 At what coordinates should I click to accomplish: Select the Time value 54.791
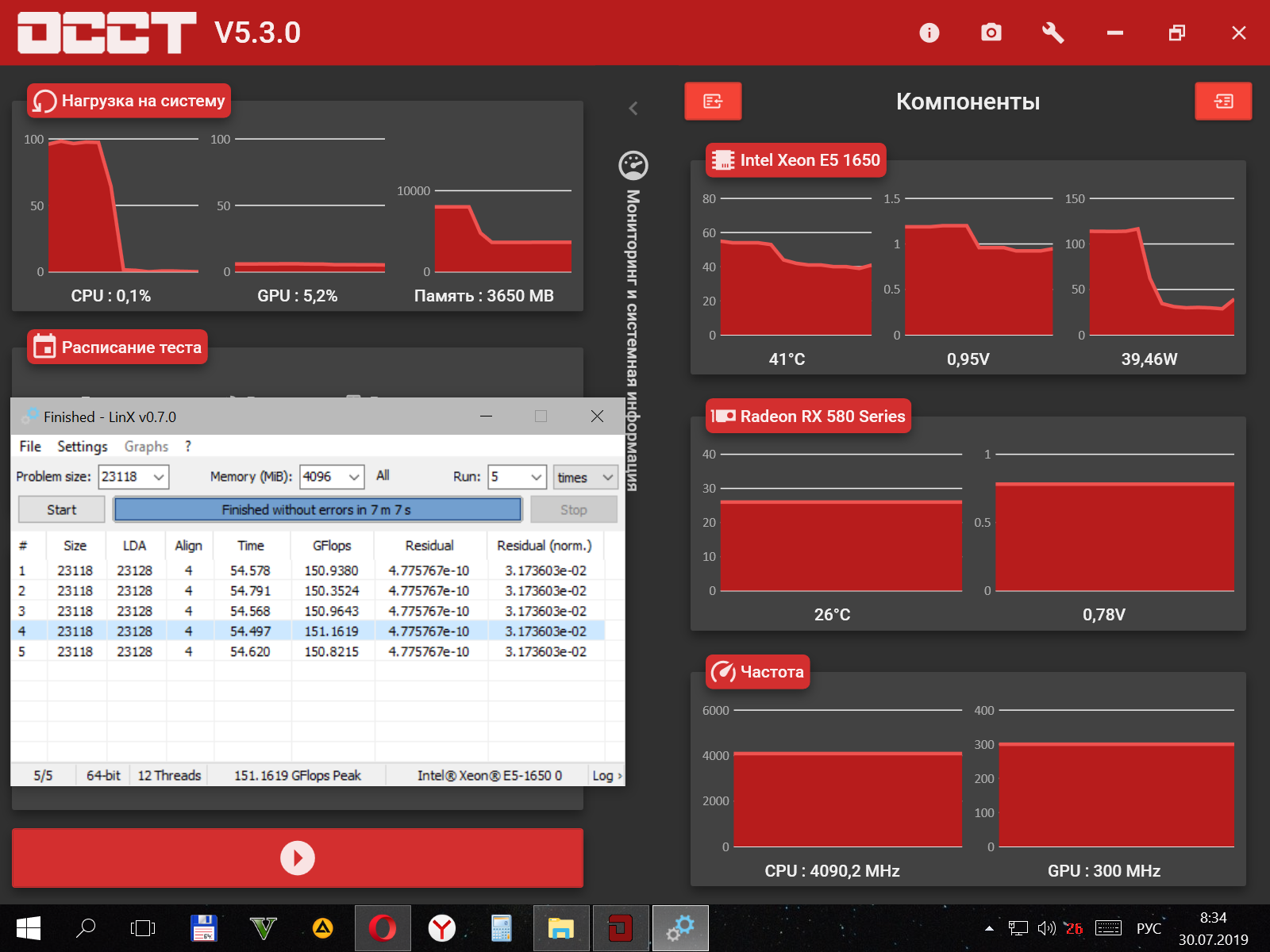(x=250, y=591)
